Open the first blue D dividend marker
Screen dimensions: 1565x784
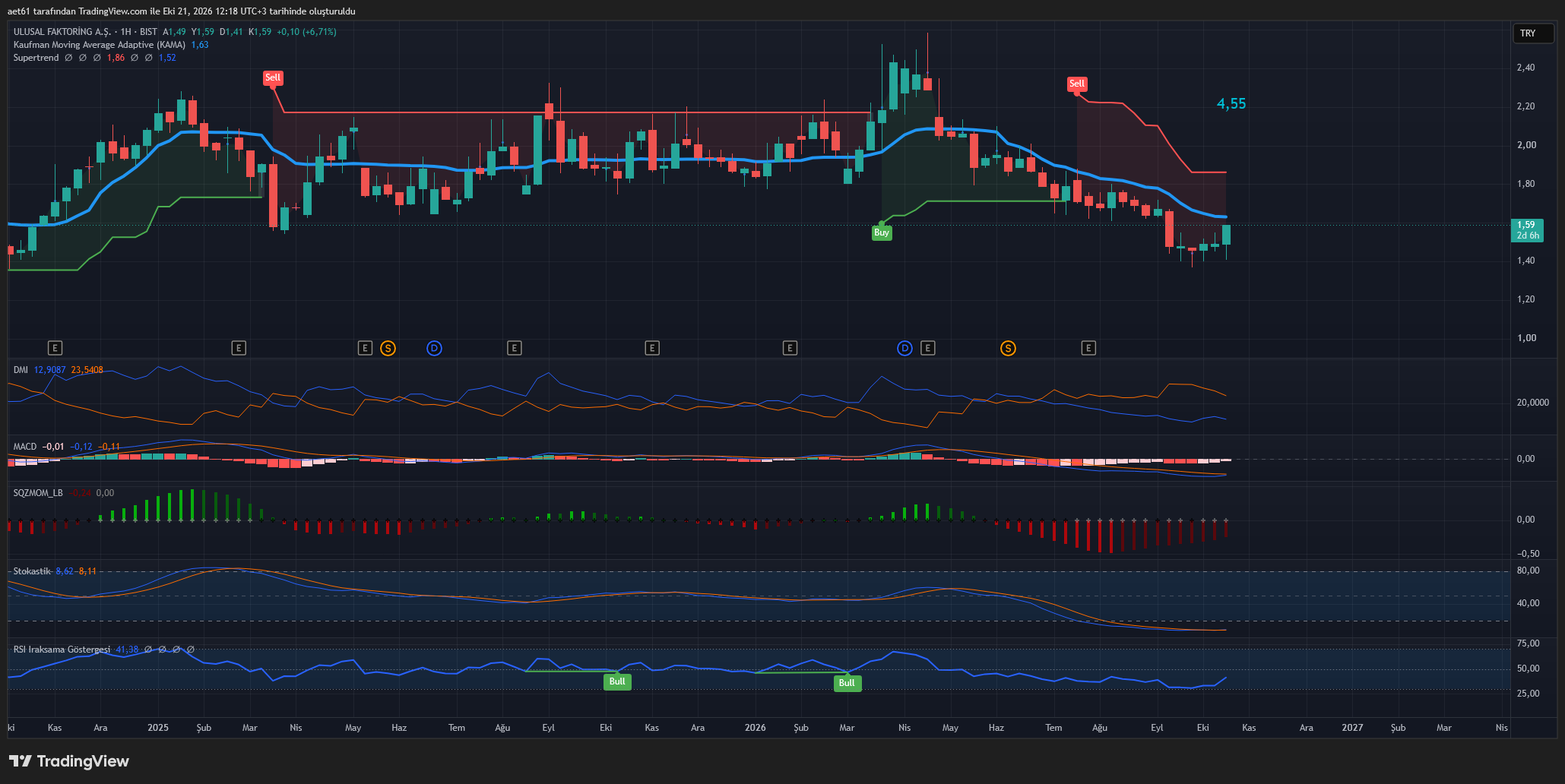point(434,348)
